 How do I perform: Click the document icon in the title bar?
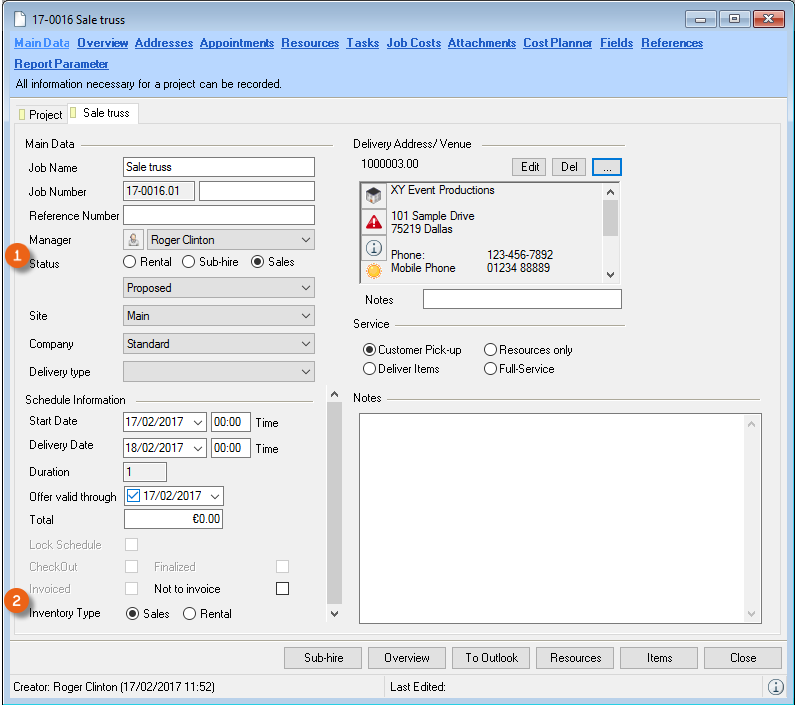(x=21, y=20)
